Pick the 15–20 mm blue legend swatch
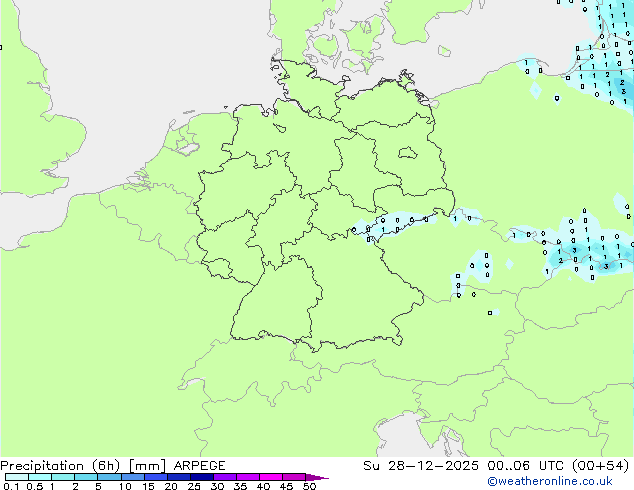This screenshot has width=634, height=490. (155, 477)
